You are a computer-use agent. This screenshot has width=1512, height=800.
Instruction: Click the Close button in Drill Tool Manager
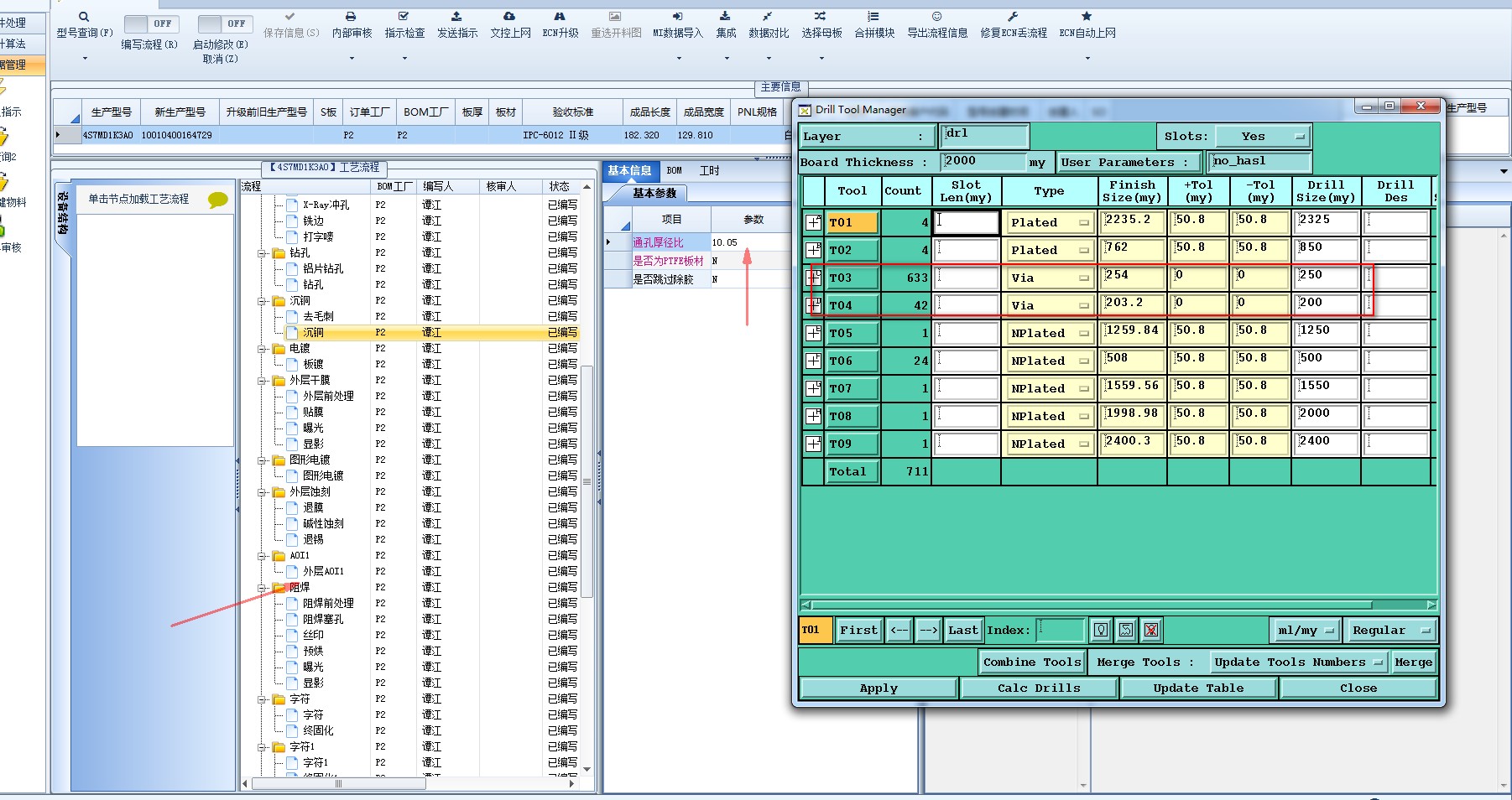click(x=1358, y=688)
